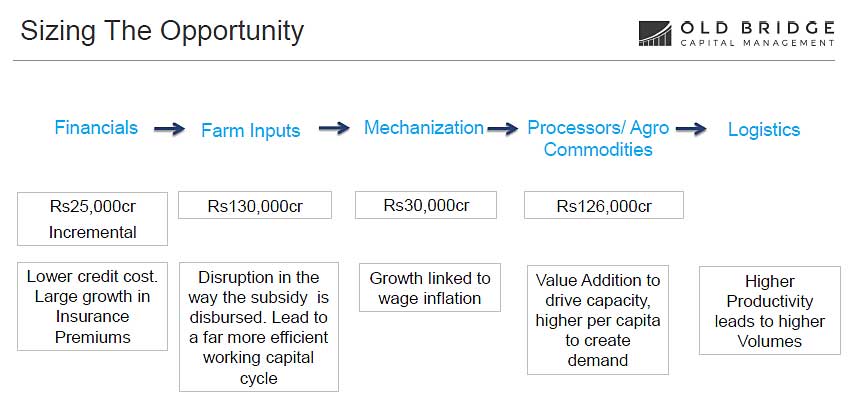The height and width of the screenshot is (405, 849).
Task: Select the Rs25,000cr Incremental box
Action: 93,219
